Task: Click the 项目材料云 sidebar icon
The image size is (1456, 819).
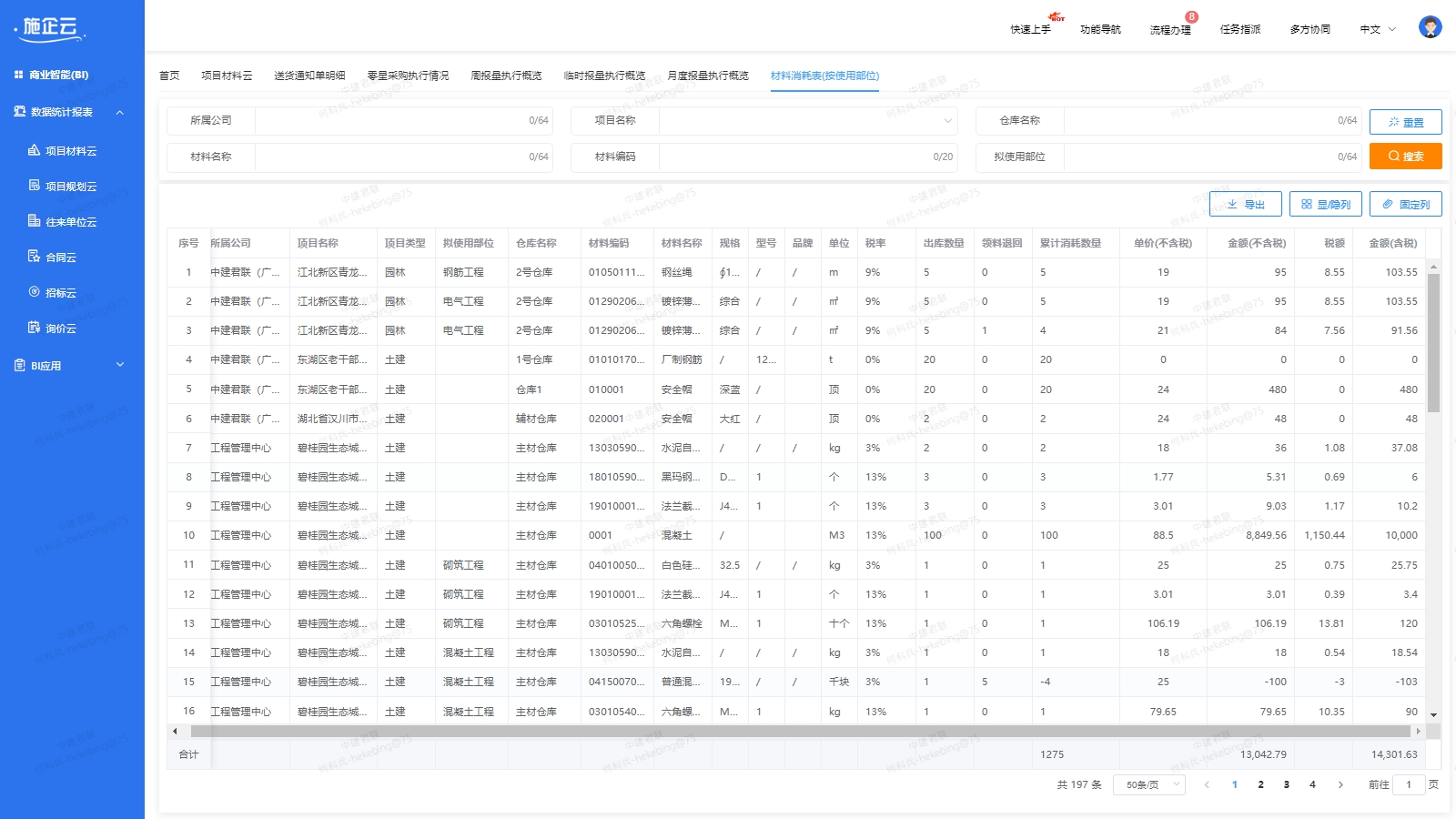Action: (x=35, y=150)
